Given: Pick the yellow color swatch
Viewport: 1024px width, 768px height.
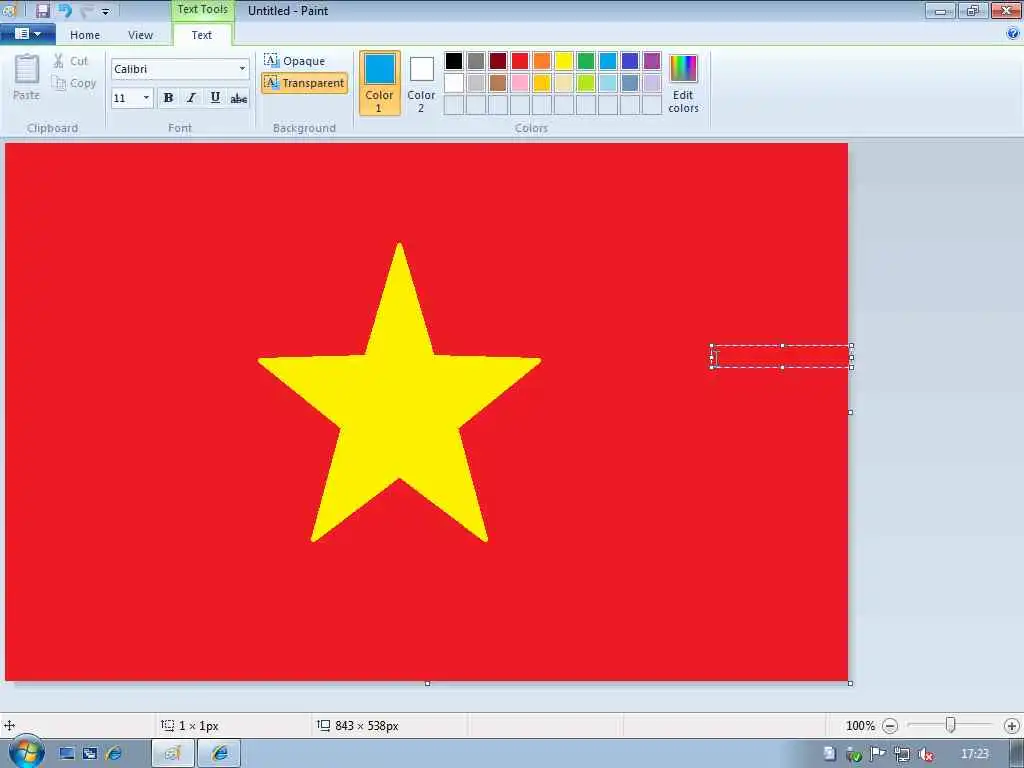Looking at the screenshot, I should point(564,61).
